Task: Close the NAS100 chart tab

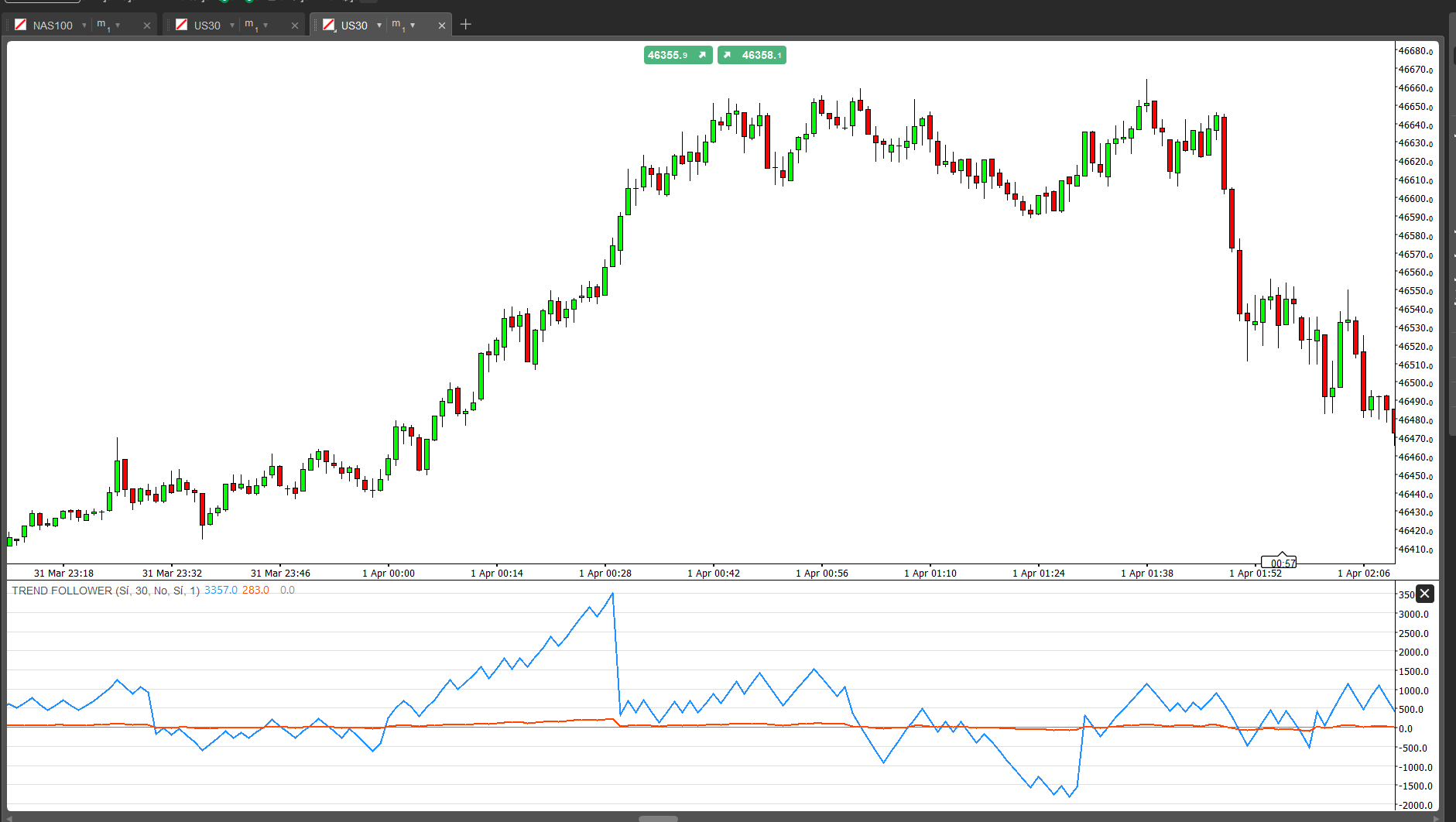Action: pyautogui.click(x=146, y=26)
